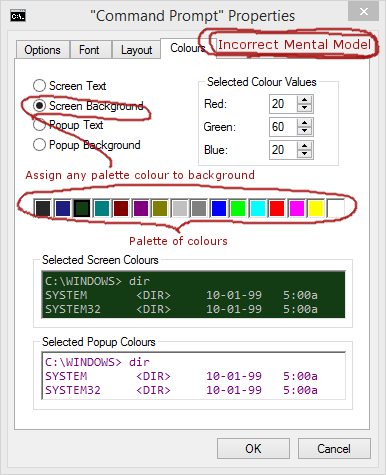This screenshot has width=386, height=475.
Task: Confirm changes with the OK button
Action: point(253,449)
